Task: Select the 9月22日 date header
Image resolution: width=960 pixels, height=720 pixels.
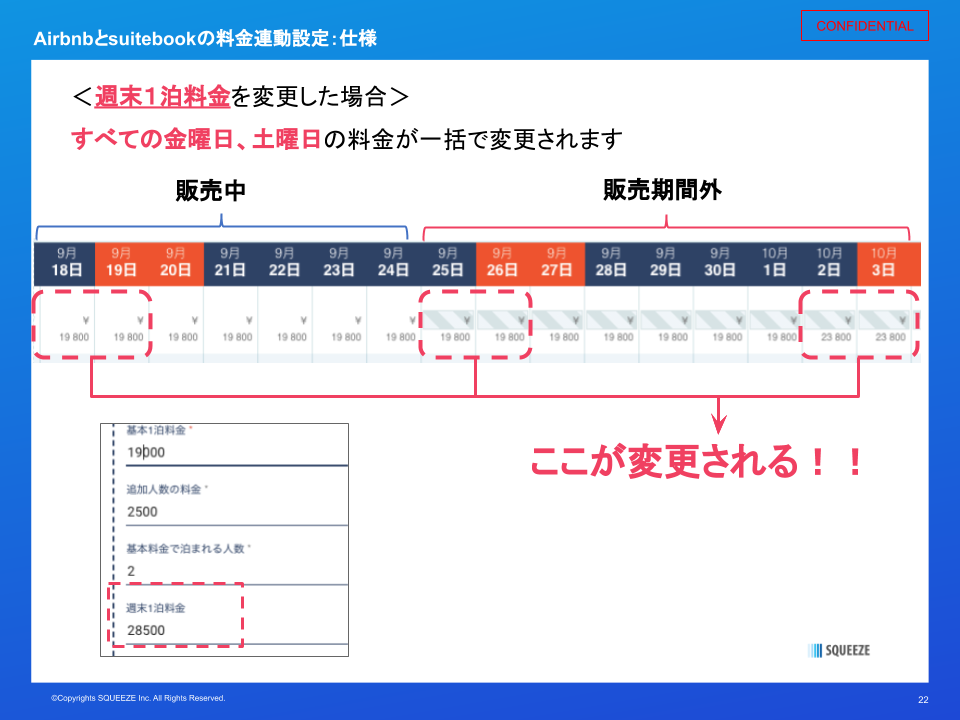Action: (x=285, y=264)
